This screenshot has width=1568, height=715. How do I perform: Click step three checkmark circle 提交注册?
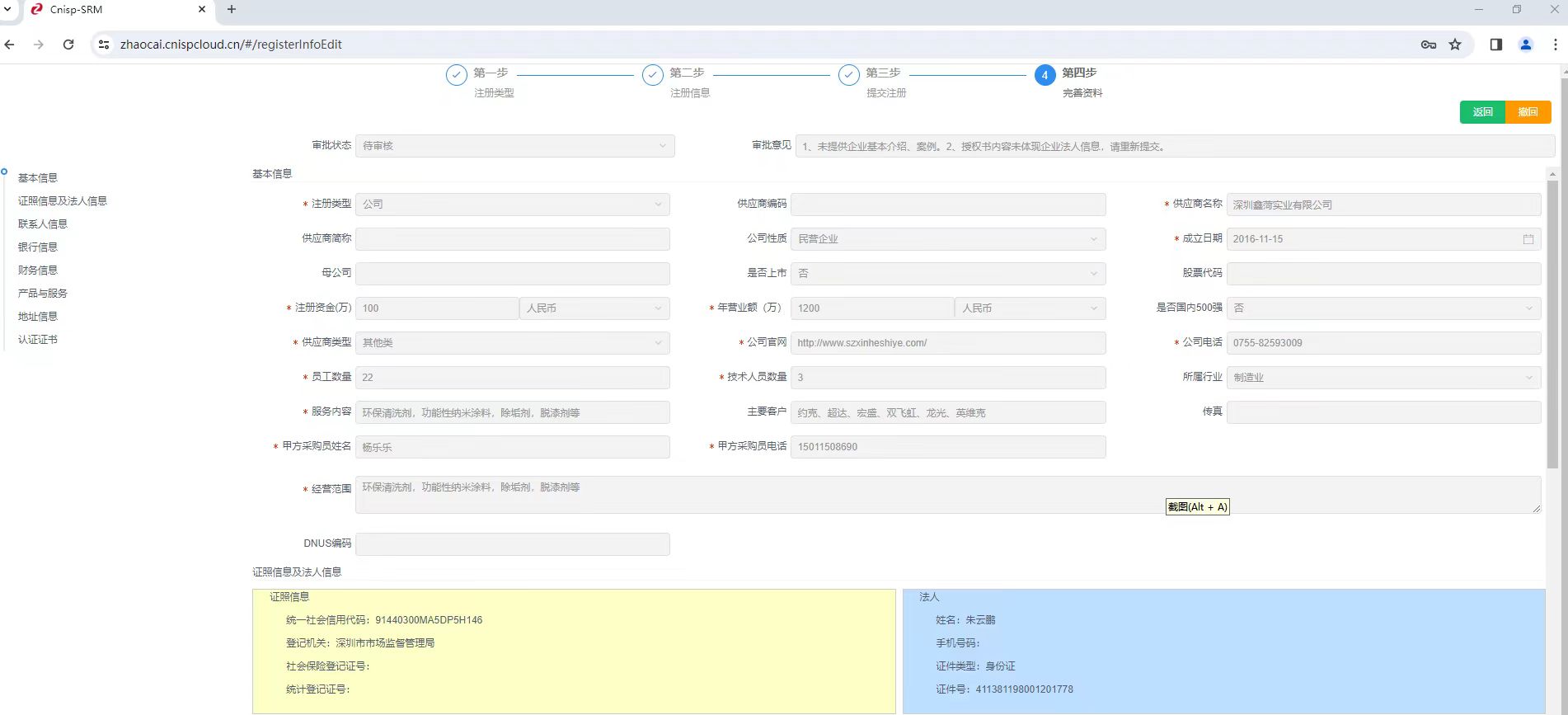(x=849, y=75)
